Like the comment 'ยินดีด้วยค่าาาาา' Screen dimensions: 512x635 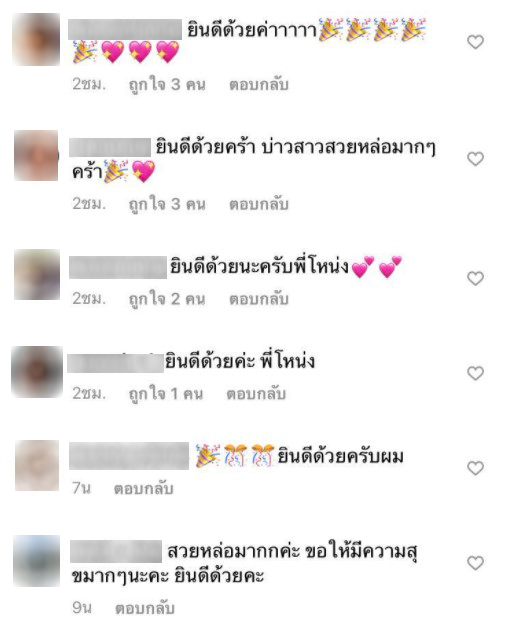476,42
